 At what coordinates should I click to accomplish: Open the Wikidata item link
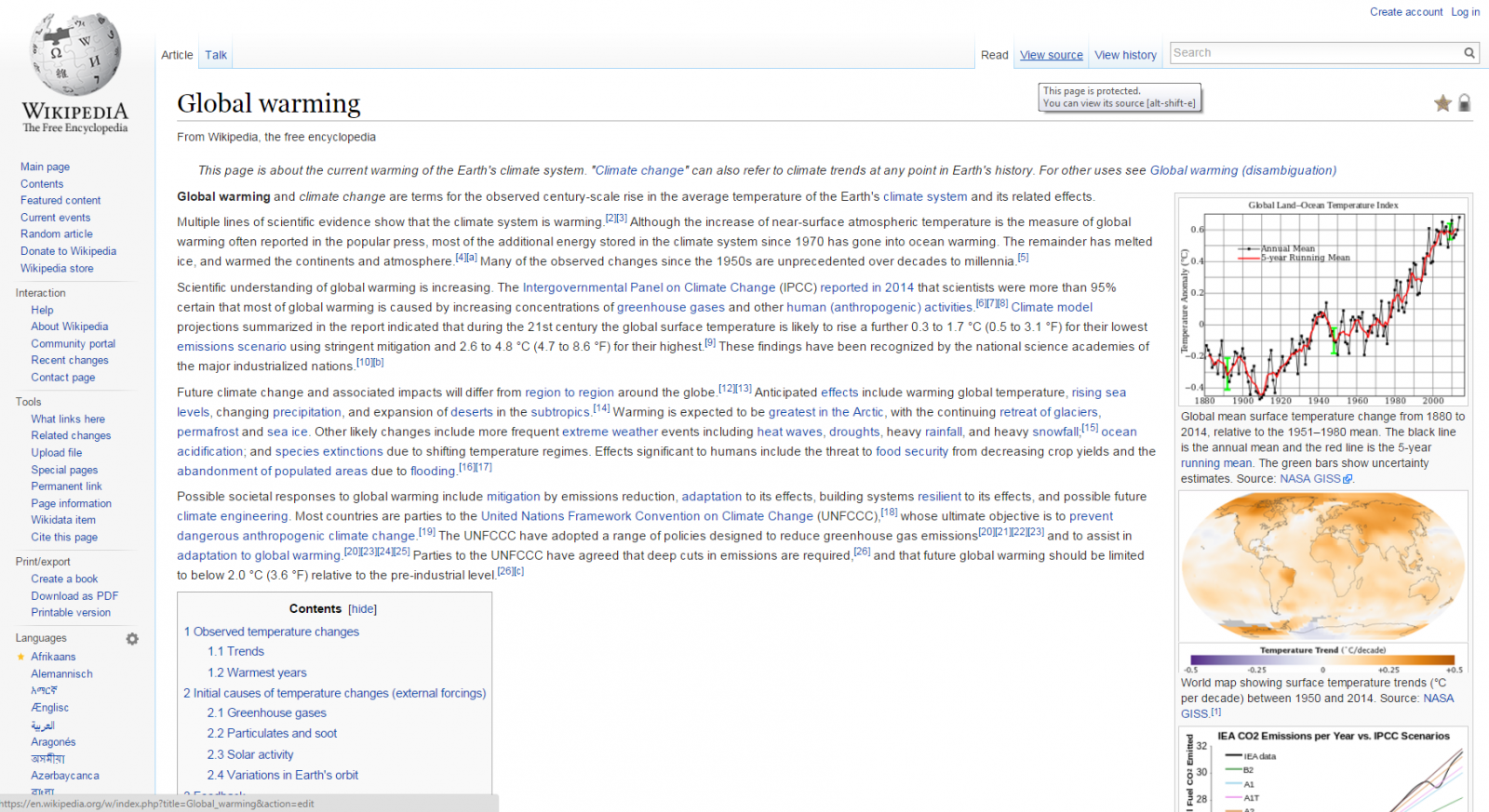tap(63, 521)
